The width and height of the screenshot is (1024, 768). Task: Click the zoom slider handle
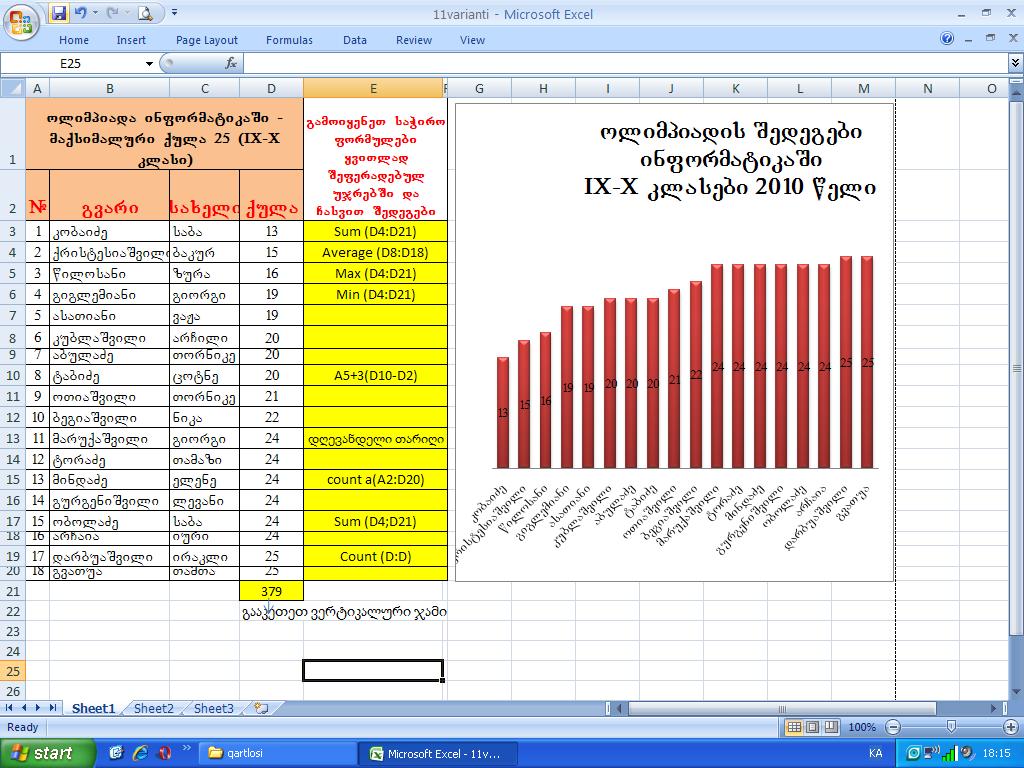952,727
